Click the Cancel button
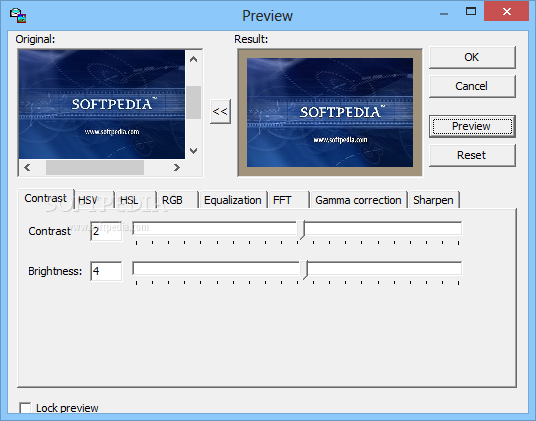The image size is (536, 421). pos(472,86)
